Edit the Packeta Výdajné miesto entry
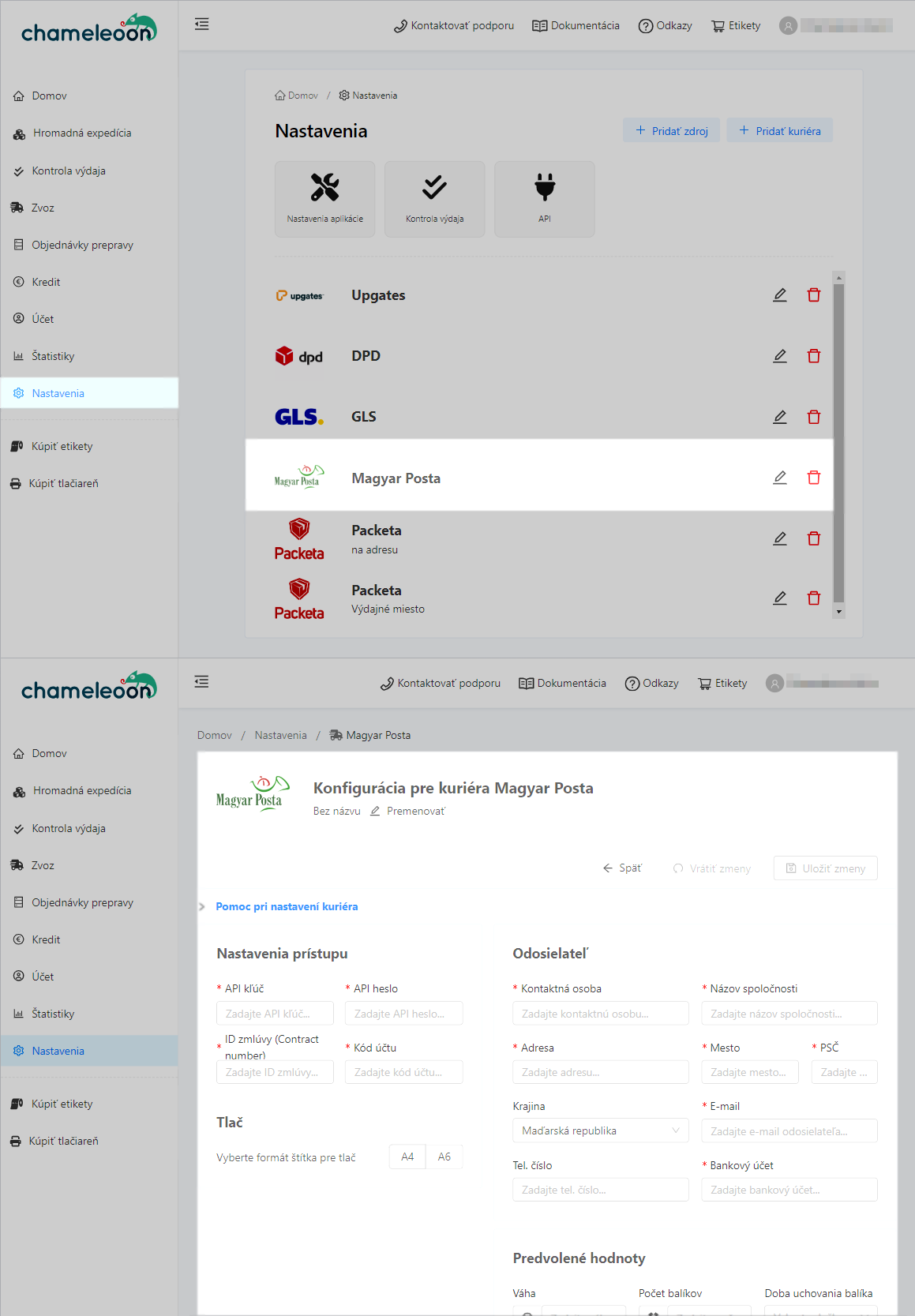Screen dimensions: 915x1316 [779, 598]
